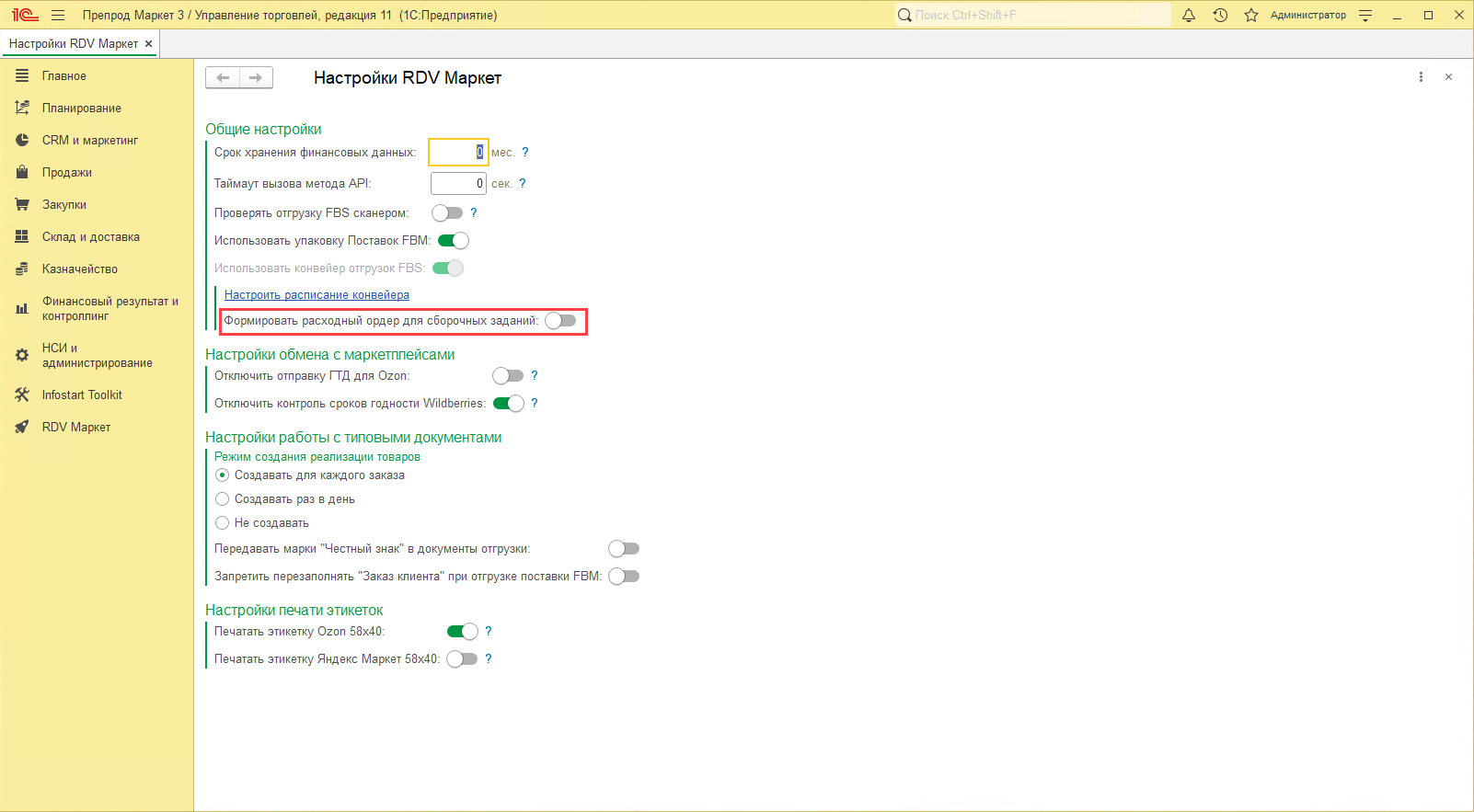
Task: Open favorites star icon
Action: (x=1251, y=15)
